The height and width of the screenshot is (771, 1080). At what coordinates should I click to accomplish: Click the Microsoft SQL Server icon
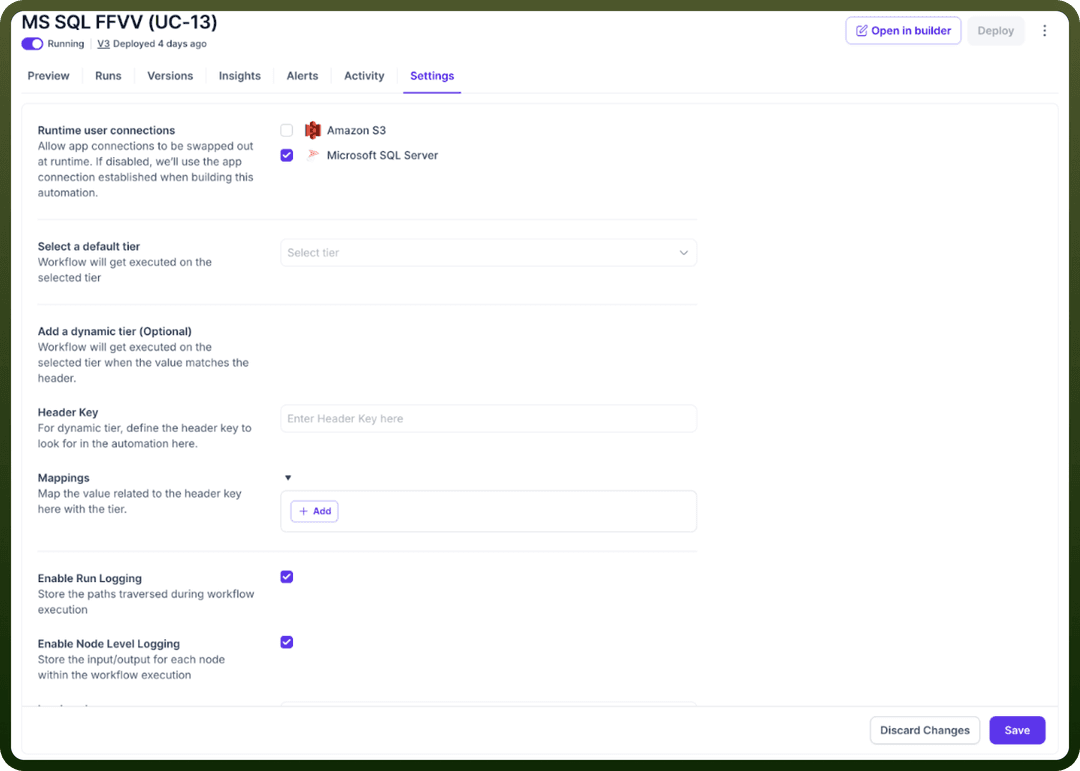[313, 155]
